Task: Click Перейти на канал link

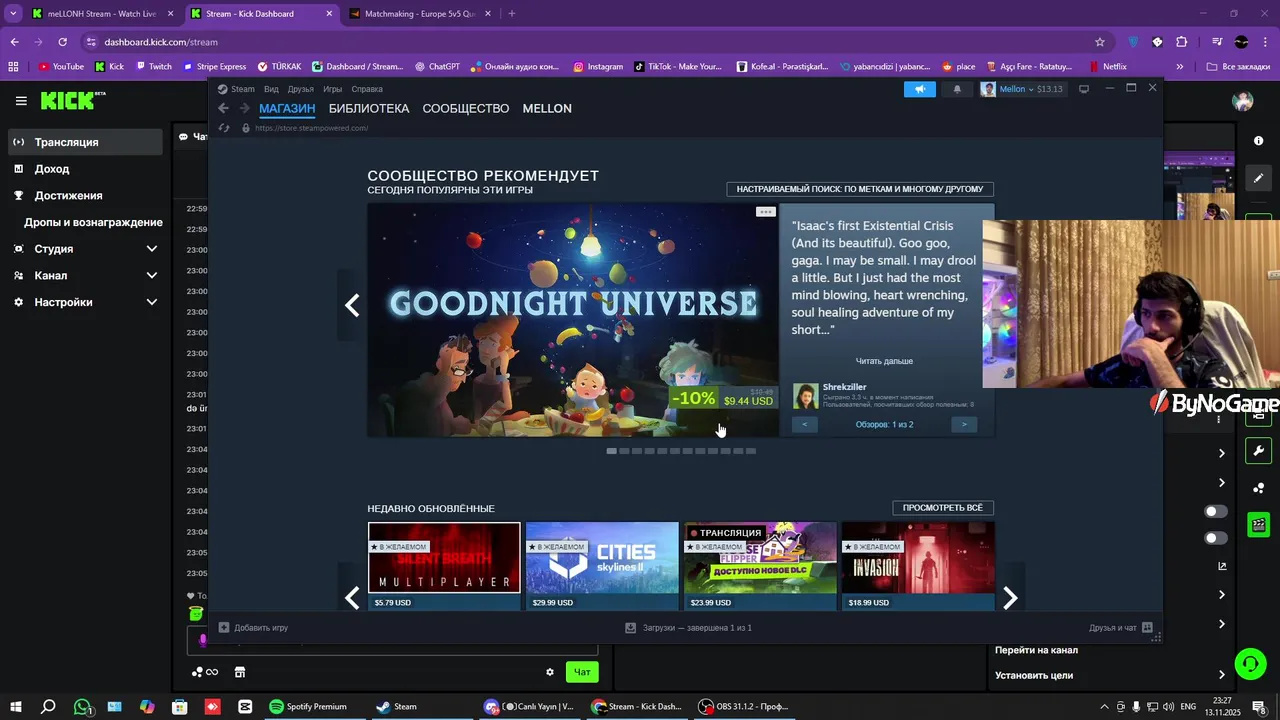Action: tap(1036, 650)
